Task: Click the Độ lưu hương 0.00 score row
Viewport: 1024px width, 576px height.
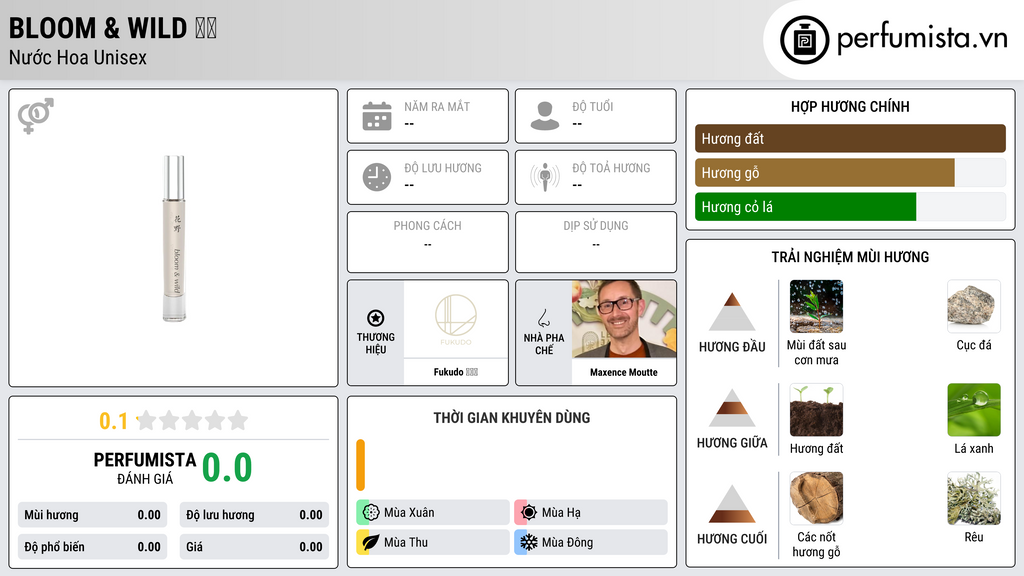Action: tap(254, 515)
